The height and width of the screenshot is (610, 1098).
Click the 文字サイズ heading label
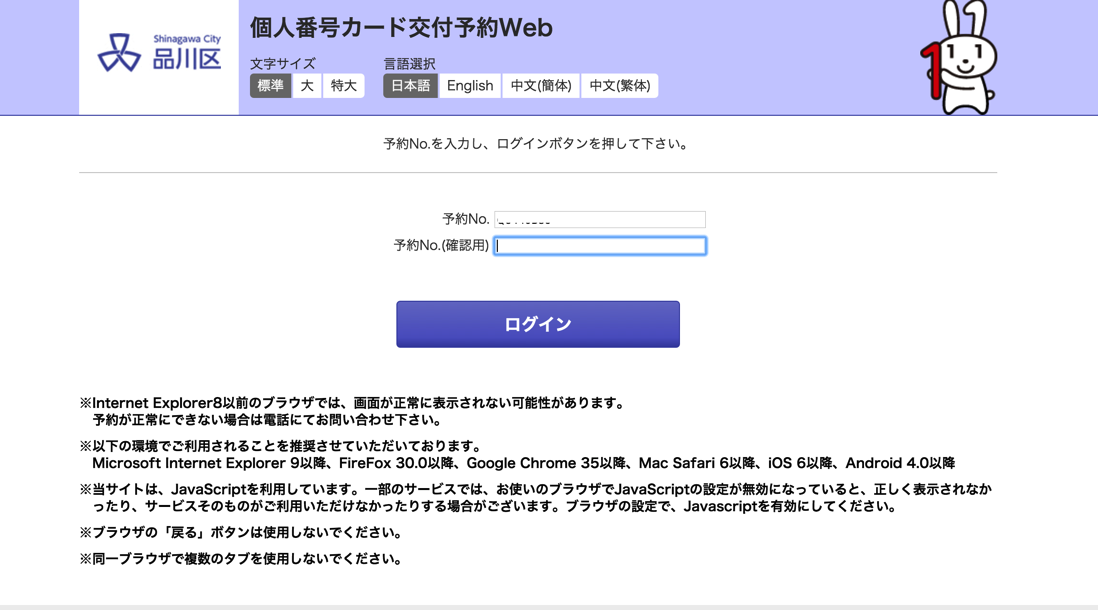[283, 63]
